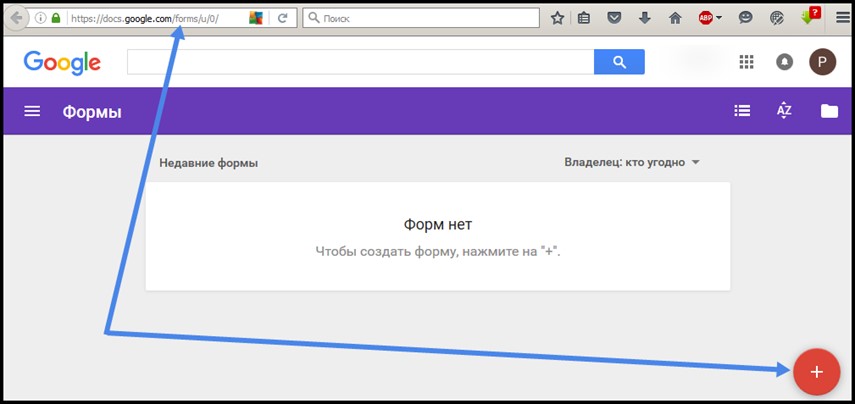
Task: Reload the page in the address bar
Action: tap(283, 18)
